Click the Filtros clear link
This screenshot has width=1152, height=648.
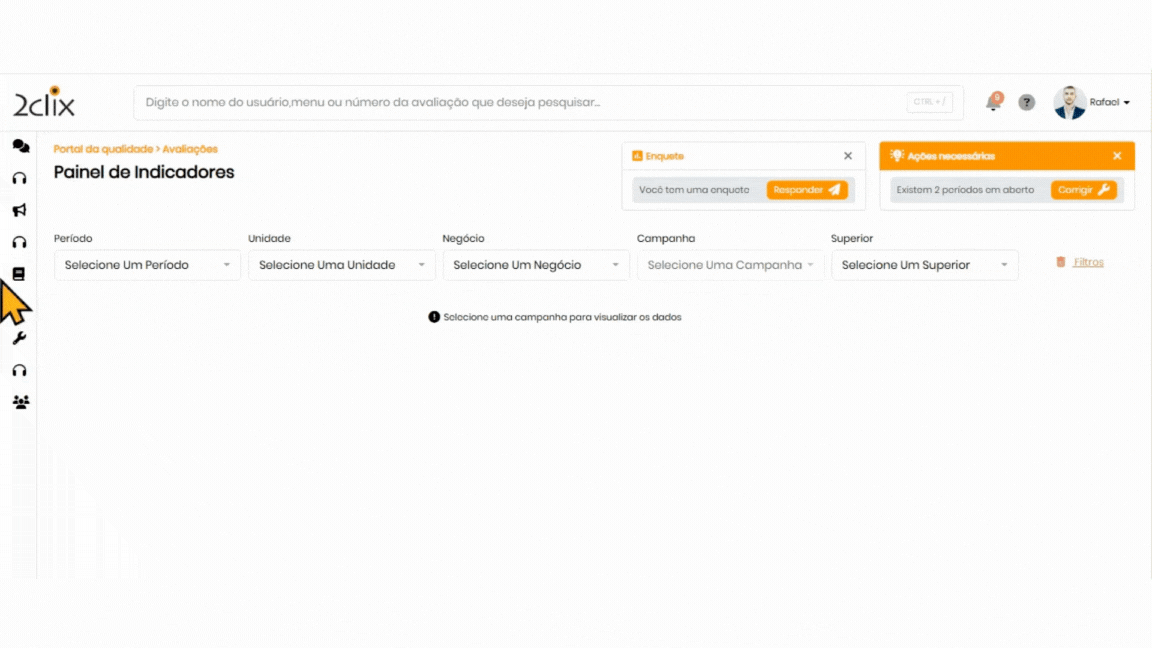click(x=1087, y=262)
